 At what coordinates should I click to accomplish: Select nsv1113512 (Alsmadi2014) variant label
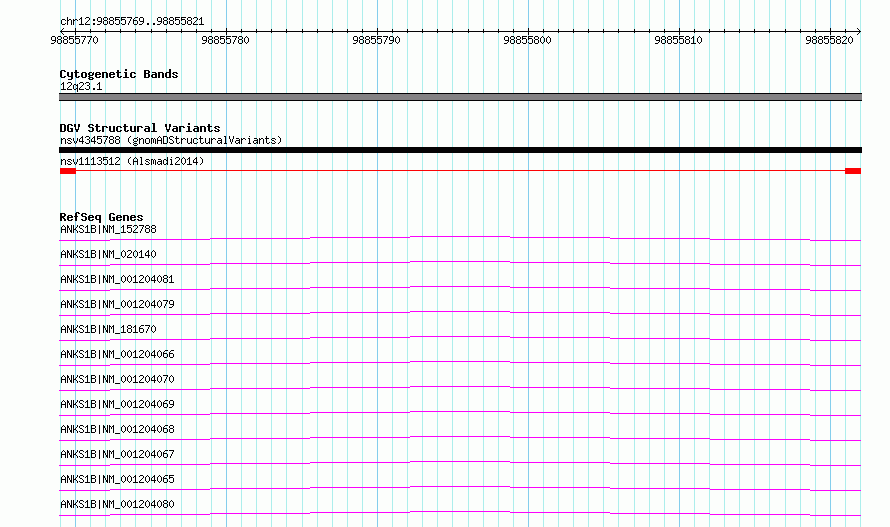pos(132,161)
